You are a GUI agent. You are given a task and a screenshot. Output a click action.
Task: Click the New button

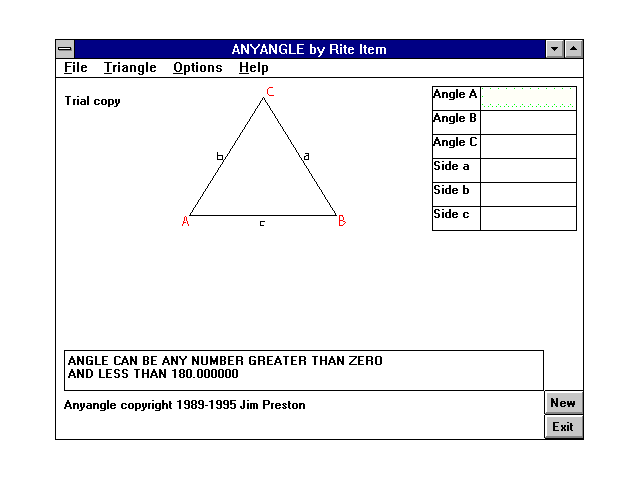[x=563, y=403]
